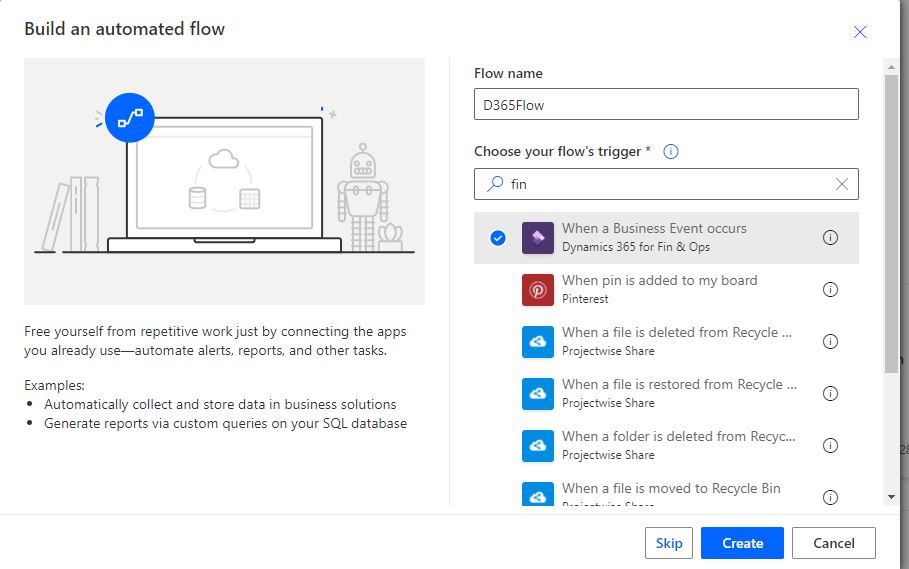Click the Pinterest connector icon
909x569 pixels.
point(537,290)
